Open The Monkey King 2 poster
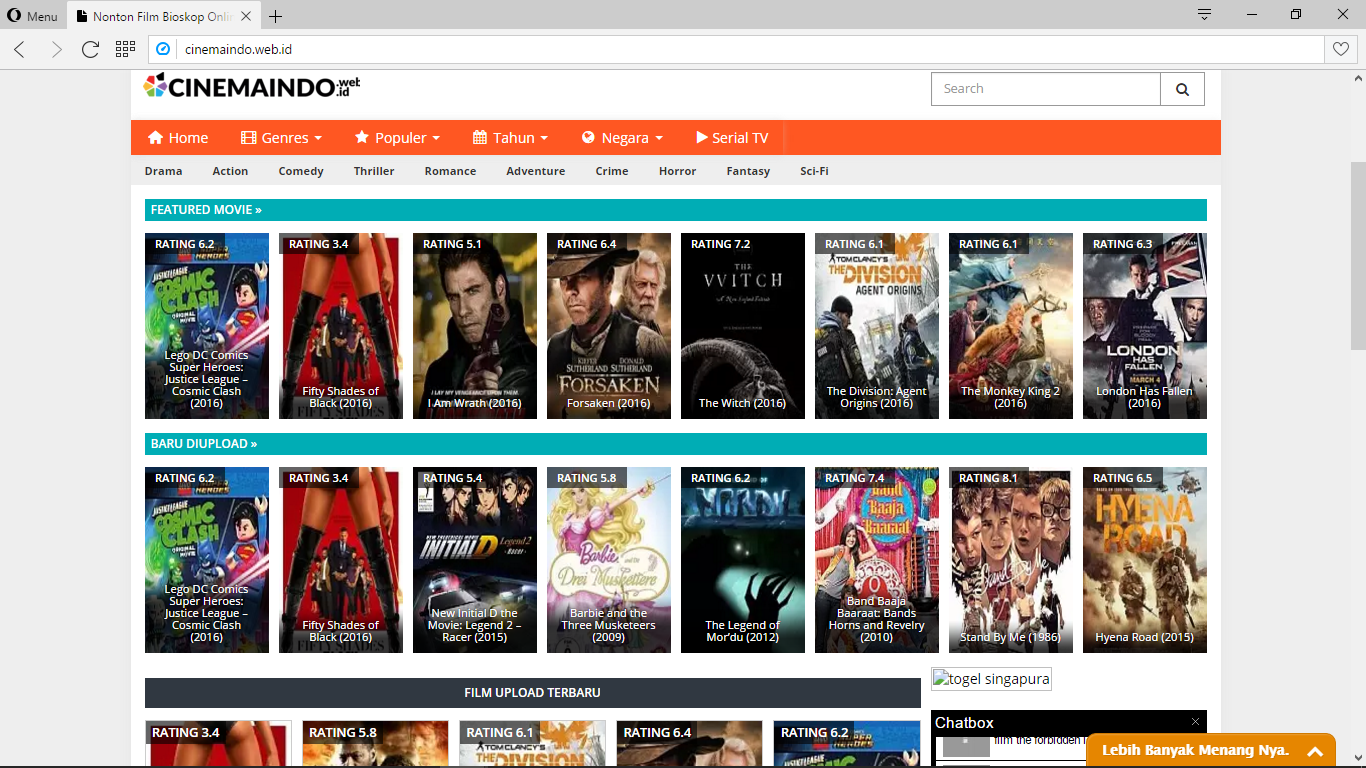The image size is (1366, 768). click(1011, 326)
